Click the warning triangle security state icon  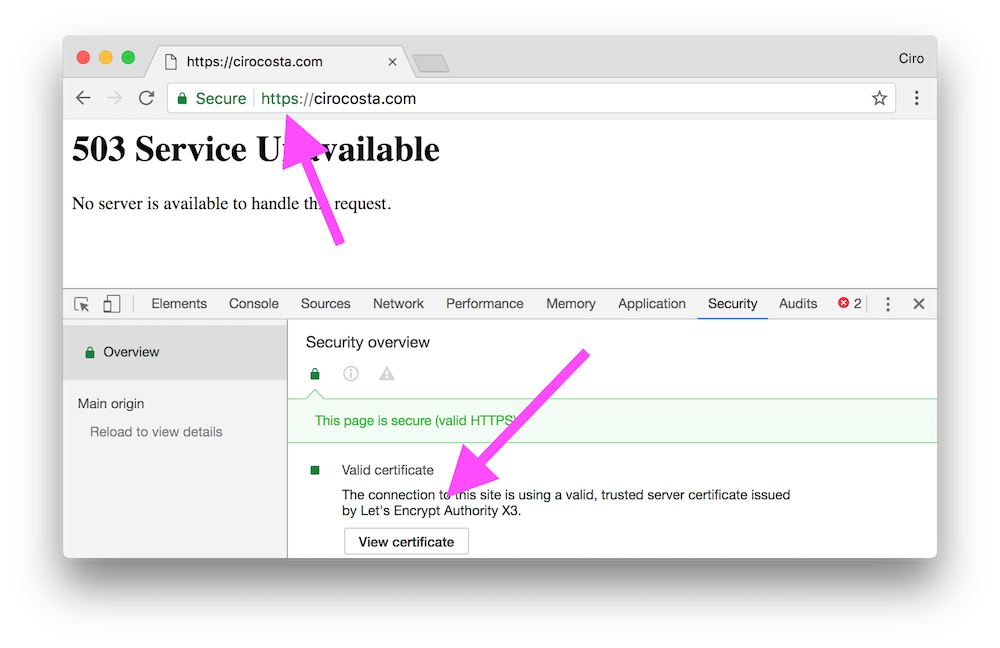pyautogui.click(x=386, y=374)
